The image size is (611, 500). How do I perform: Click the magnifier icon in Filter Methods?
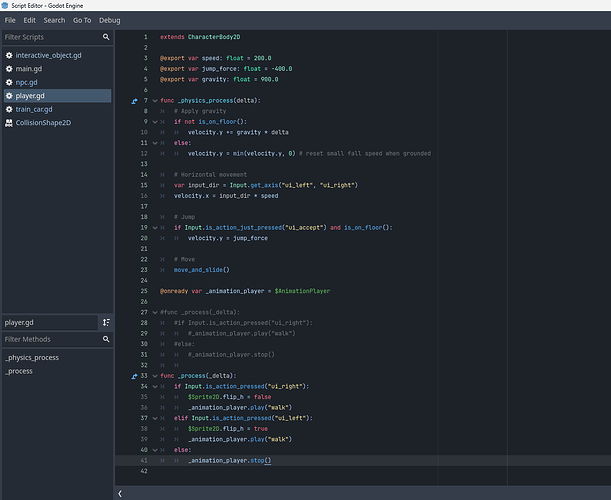point(106,340)
